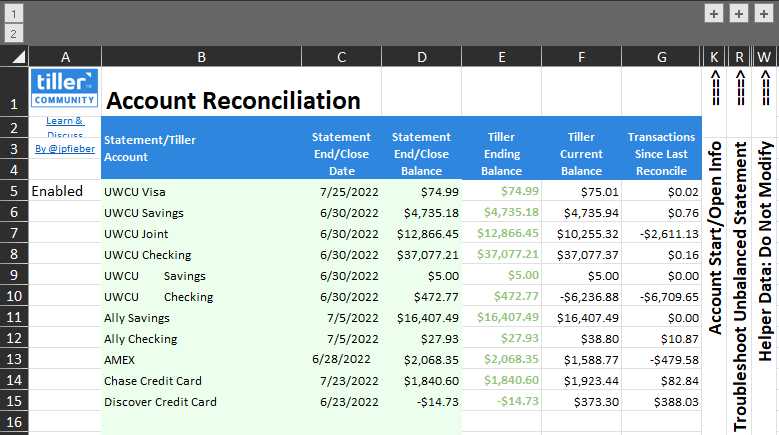
Task: Select column C header
Action: coord(341,57)
